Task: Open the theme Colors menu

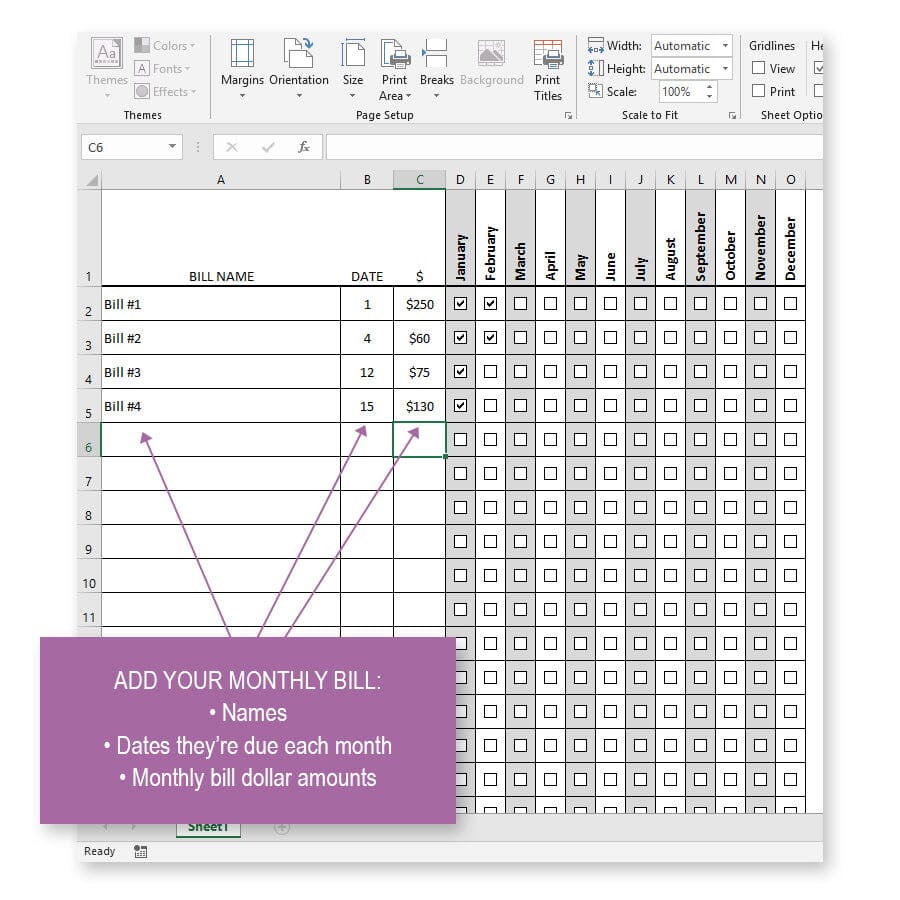Action: (x=168, y=46)
